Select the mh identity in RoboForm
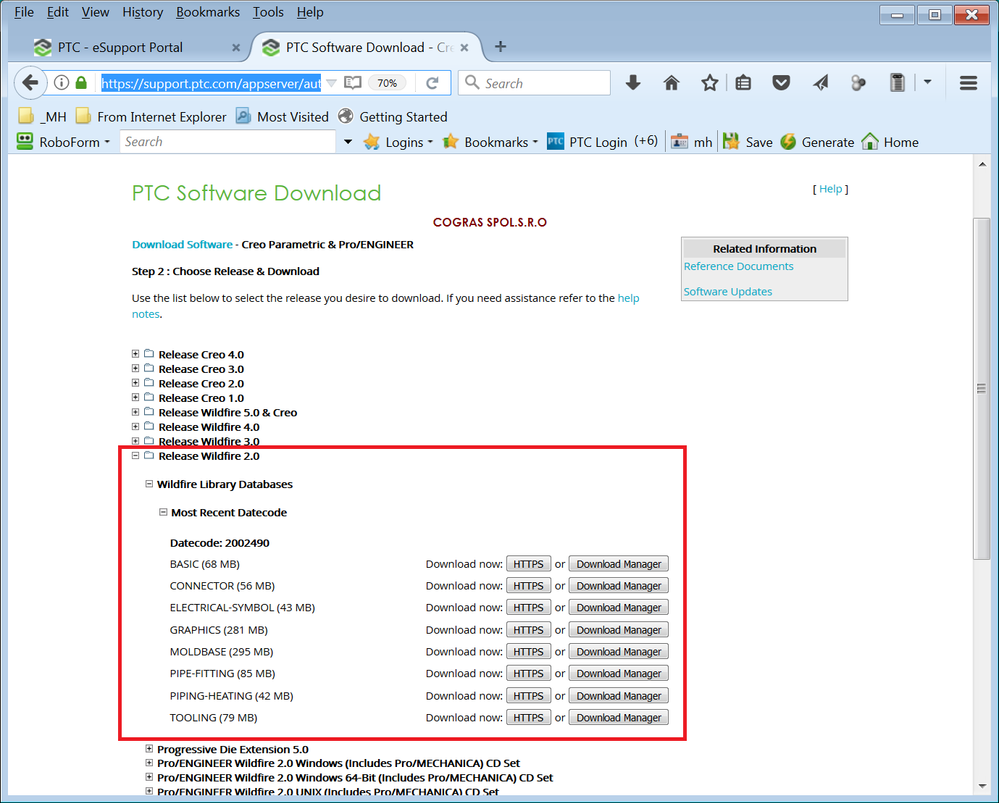 pos(691,142)
